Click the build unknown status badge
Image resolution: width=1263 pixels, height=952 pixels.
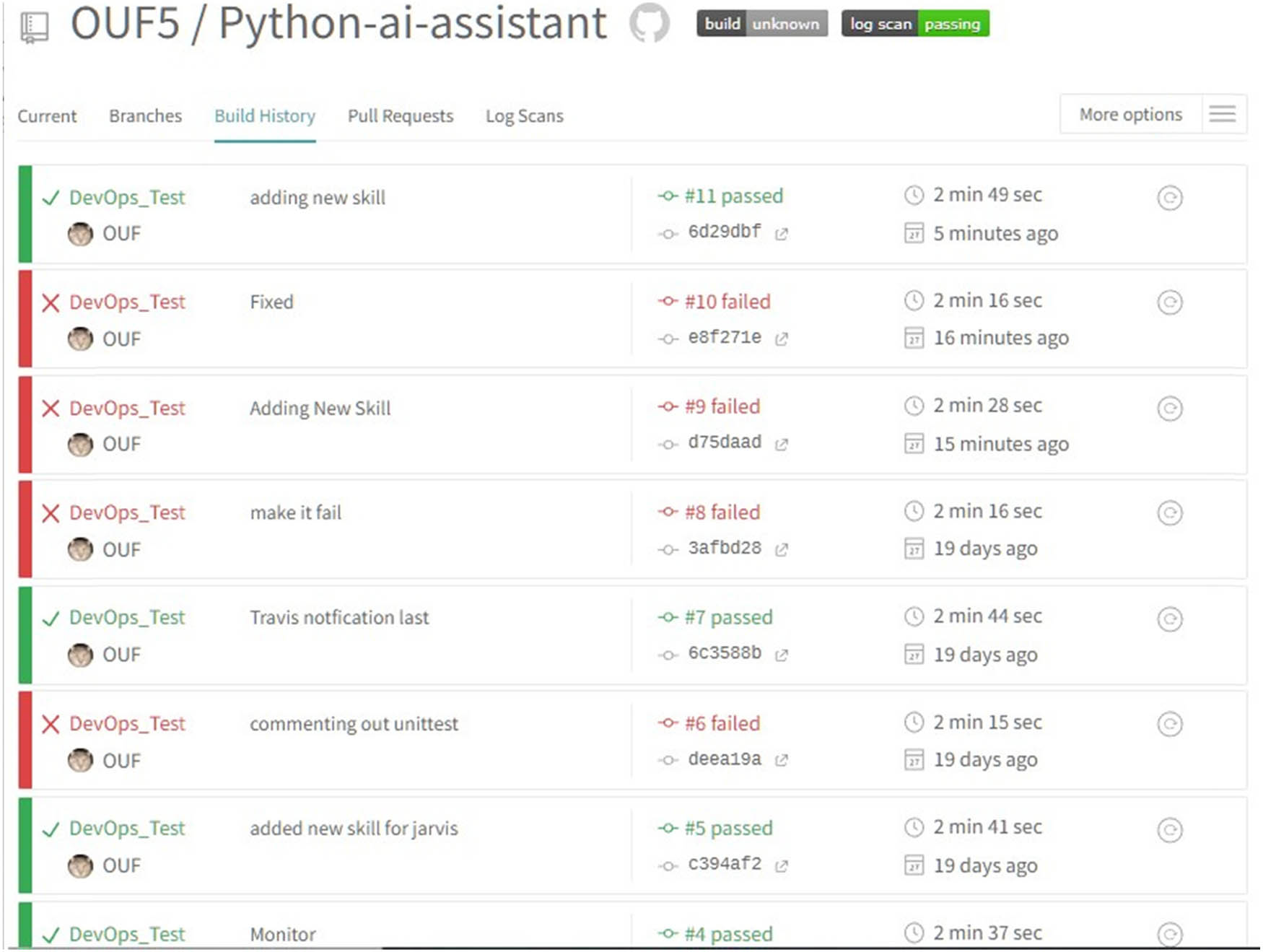(x=761, y=24)
